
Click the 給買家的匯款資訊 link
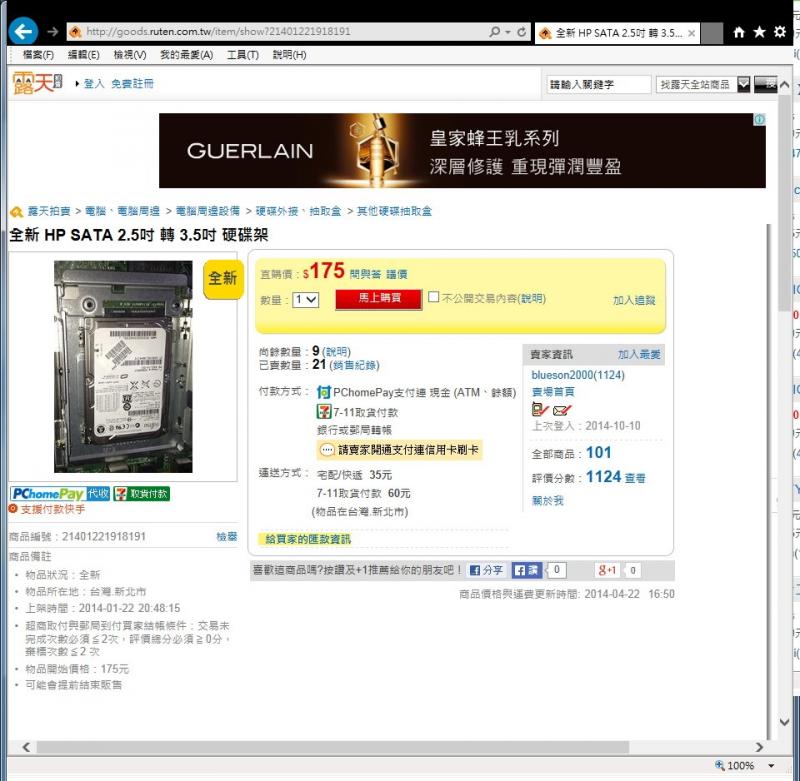(x=308, y=539)
